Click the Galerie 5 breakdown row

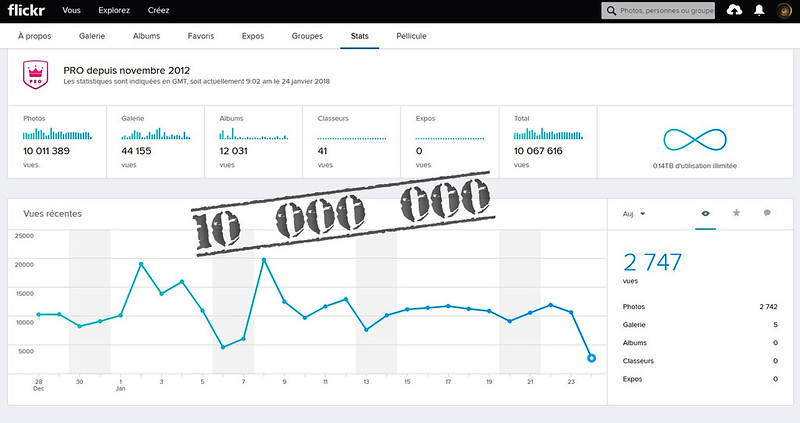tap(699, 325)
